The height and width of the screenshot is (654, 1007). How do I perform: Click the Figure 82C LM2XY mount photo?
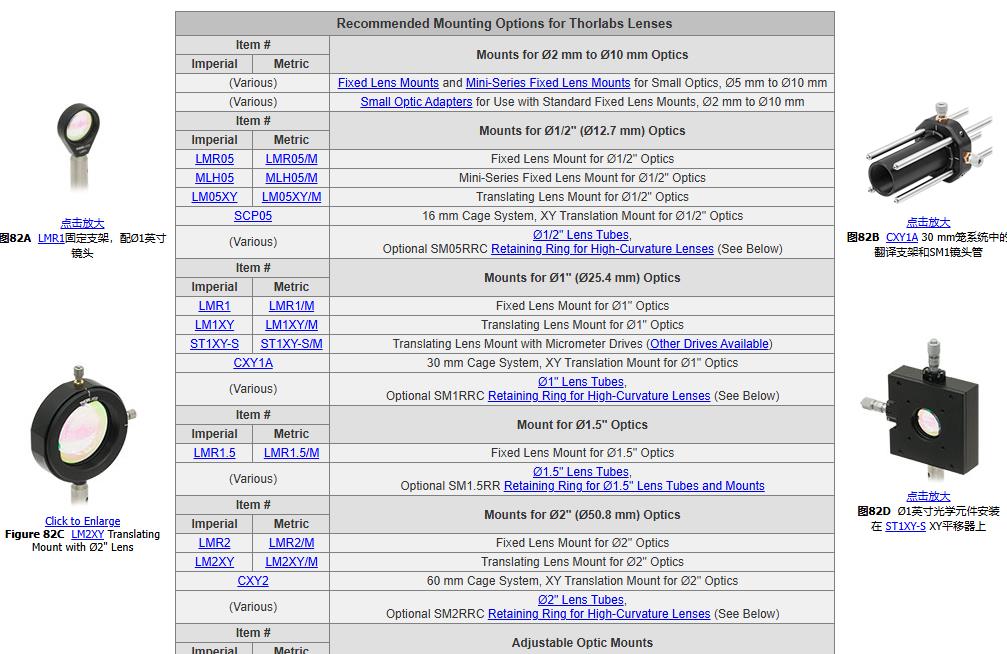coord(82,435)
